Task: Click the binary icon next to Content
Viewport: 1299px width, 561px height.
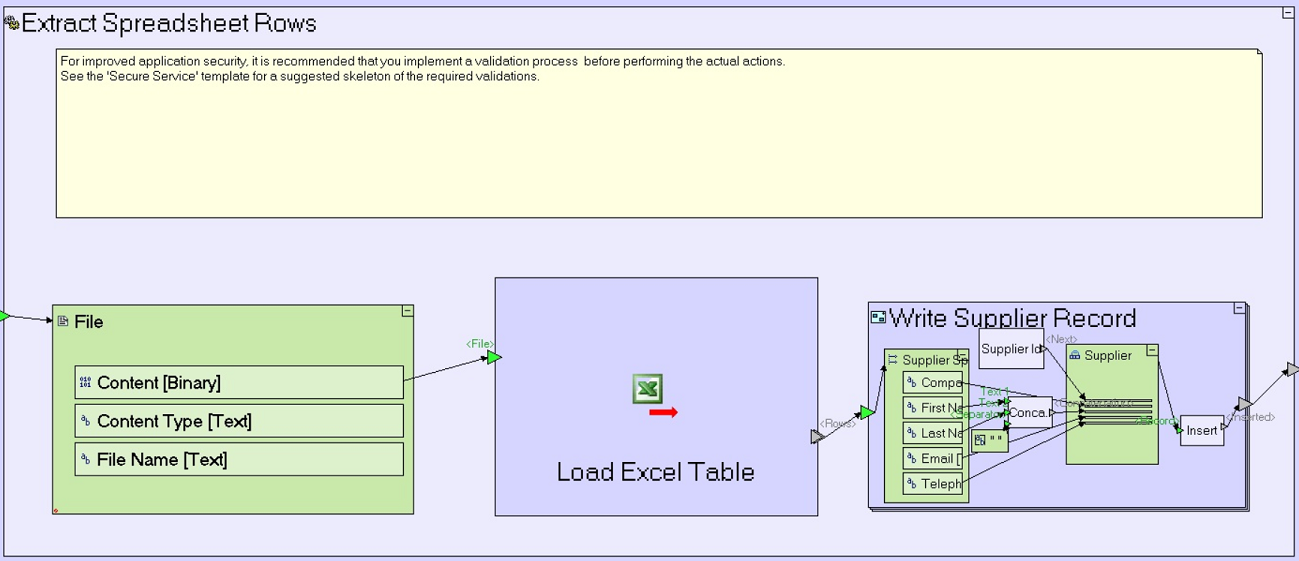Action: (85, 383)
